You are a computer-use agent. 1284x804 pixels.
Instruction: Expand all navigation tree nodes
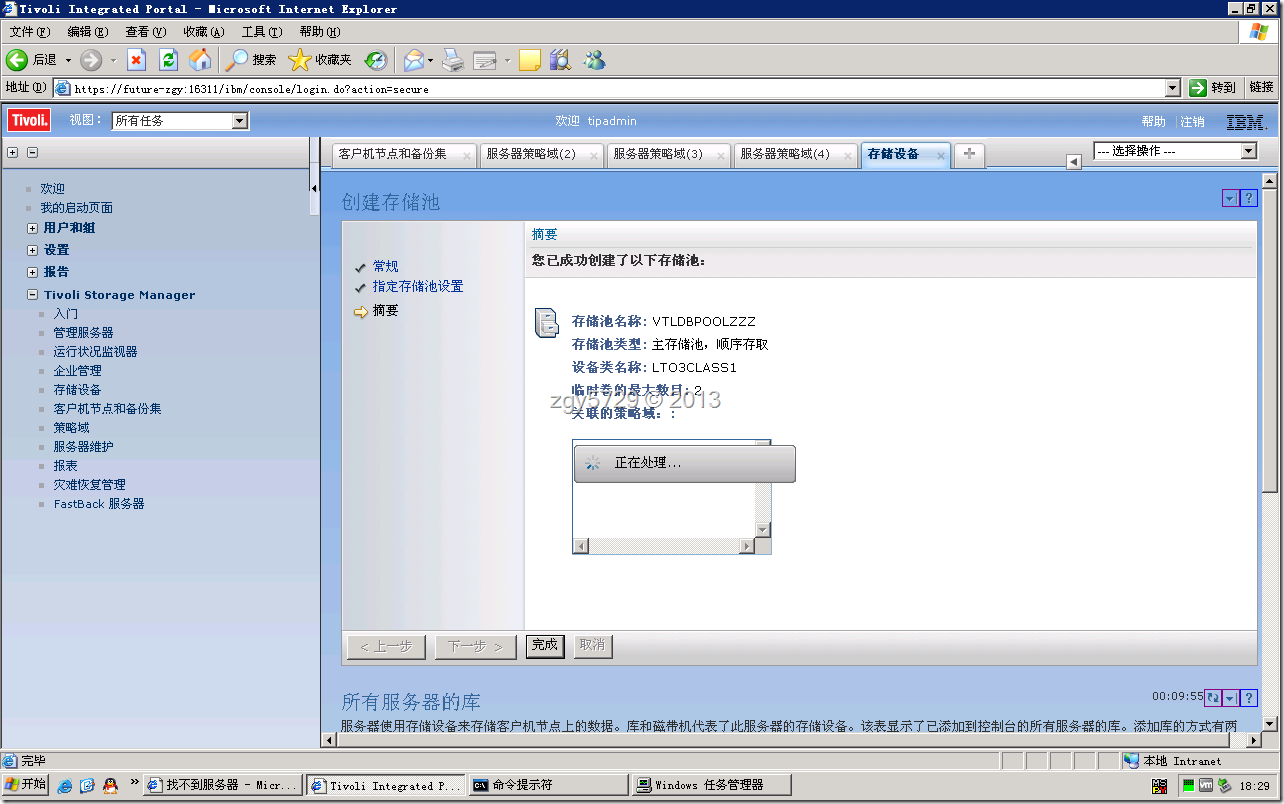[x=13, y=153]
